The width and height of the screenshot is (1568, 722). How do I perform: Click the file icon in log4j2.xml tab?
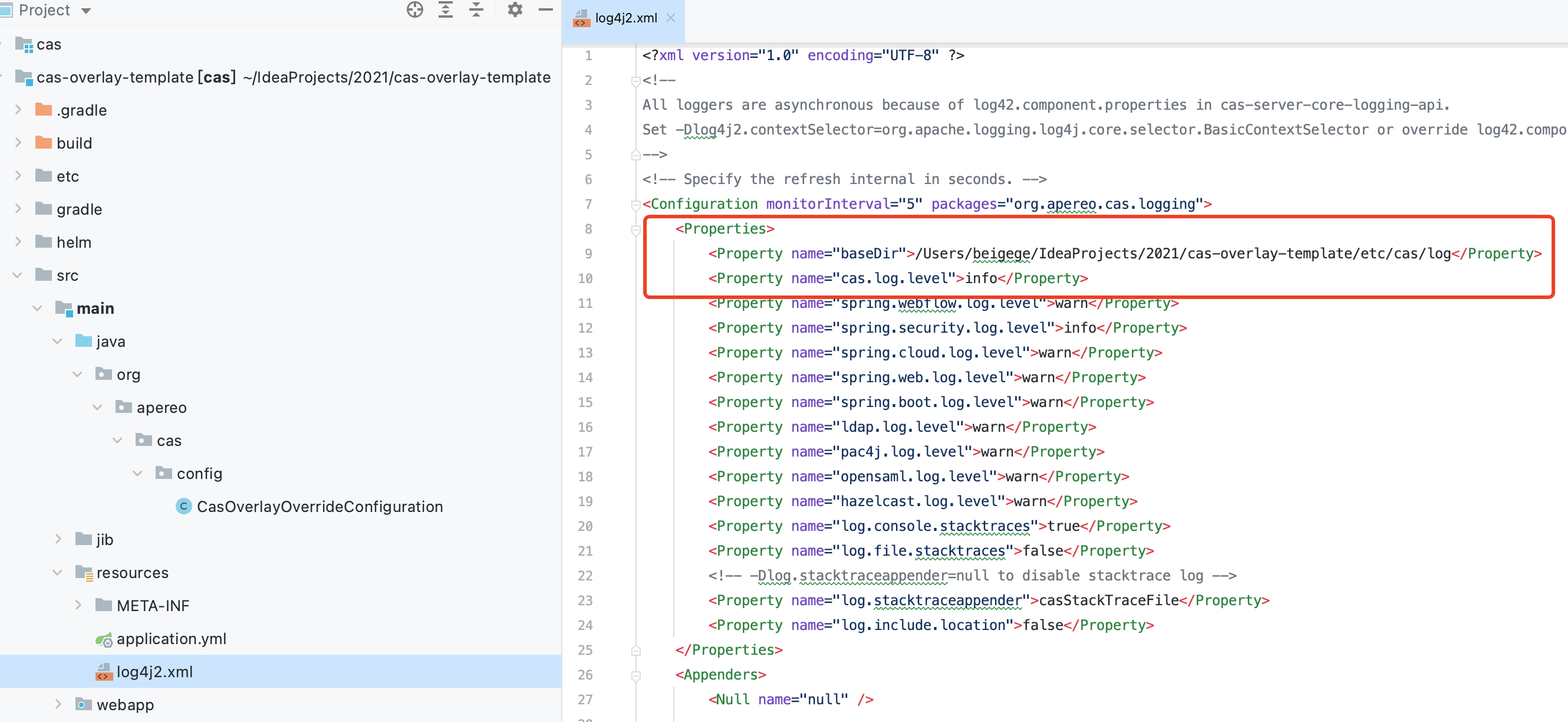[x=581, y=18]
